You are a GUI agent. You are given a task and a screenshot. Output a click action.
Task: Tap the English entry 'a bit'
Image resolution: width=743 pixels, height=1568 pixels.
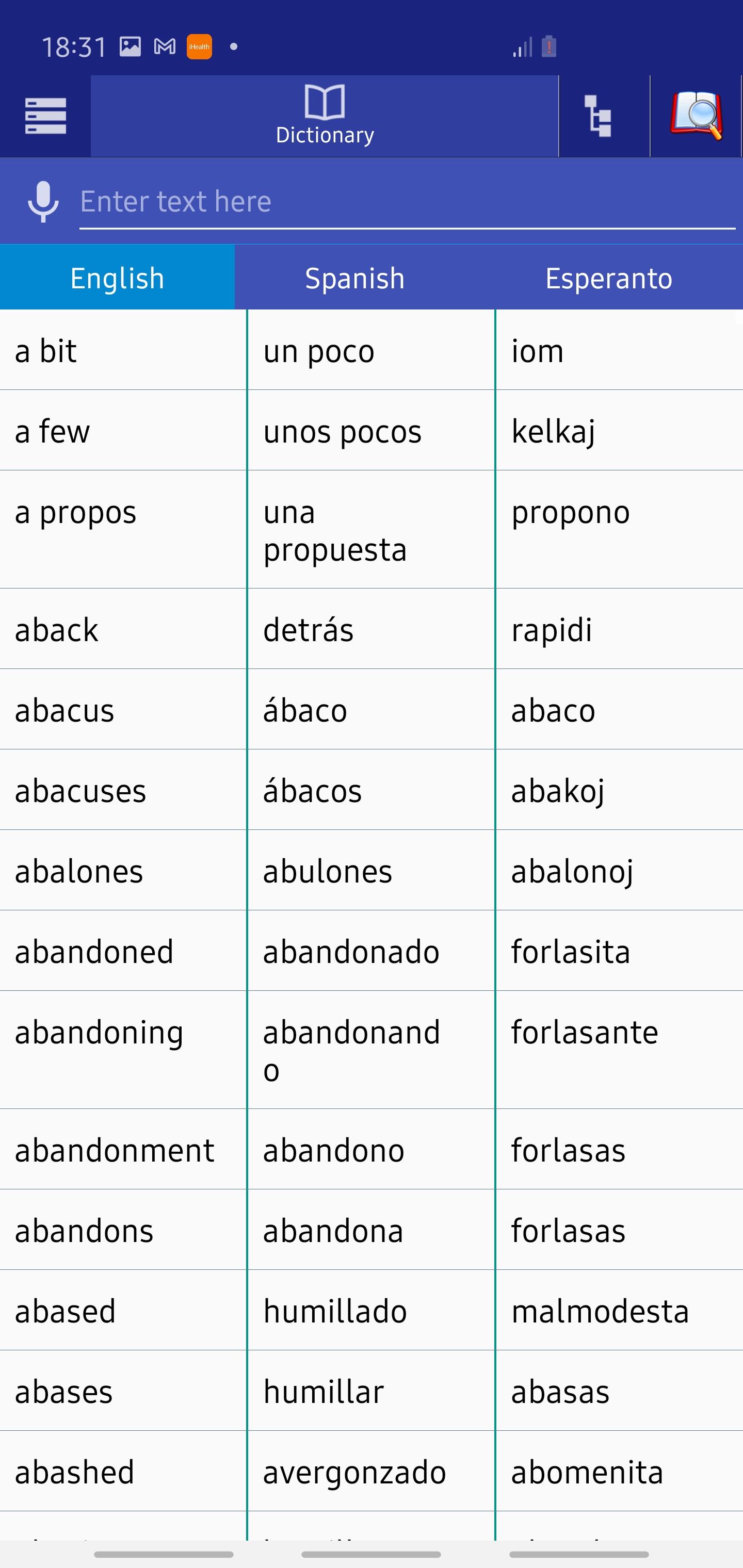(46, 351)
